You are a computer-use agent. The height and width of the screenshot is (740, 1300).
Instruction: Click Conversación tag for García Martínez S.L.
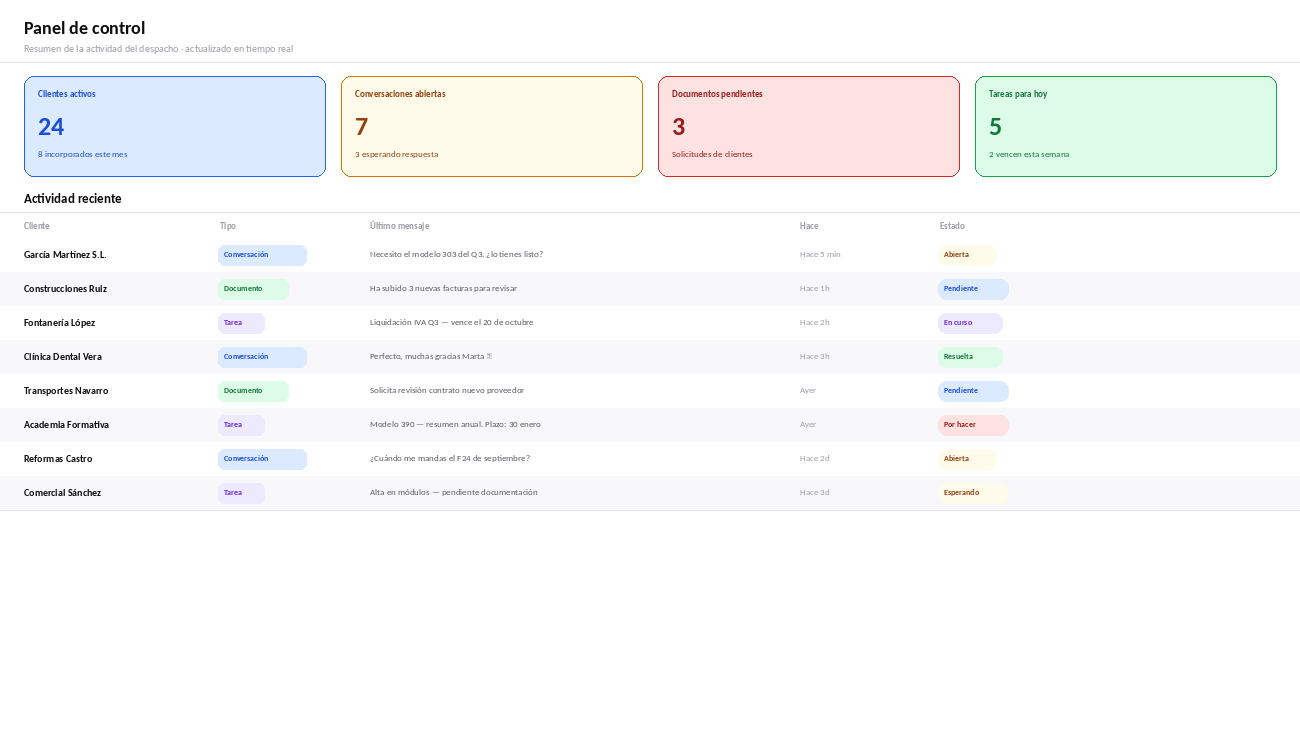click(x=262, y=255)
